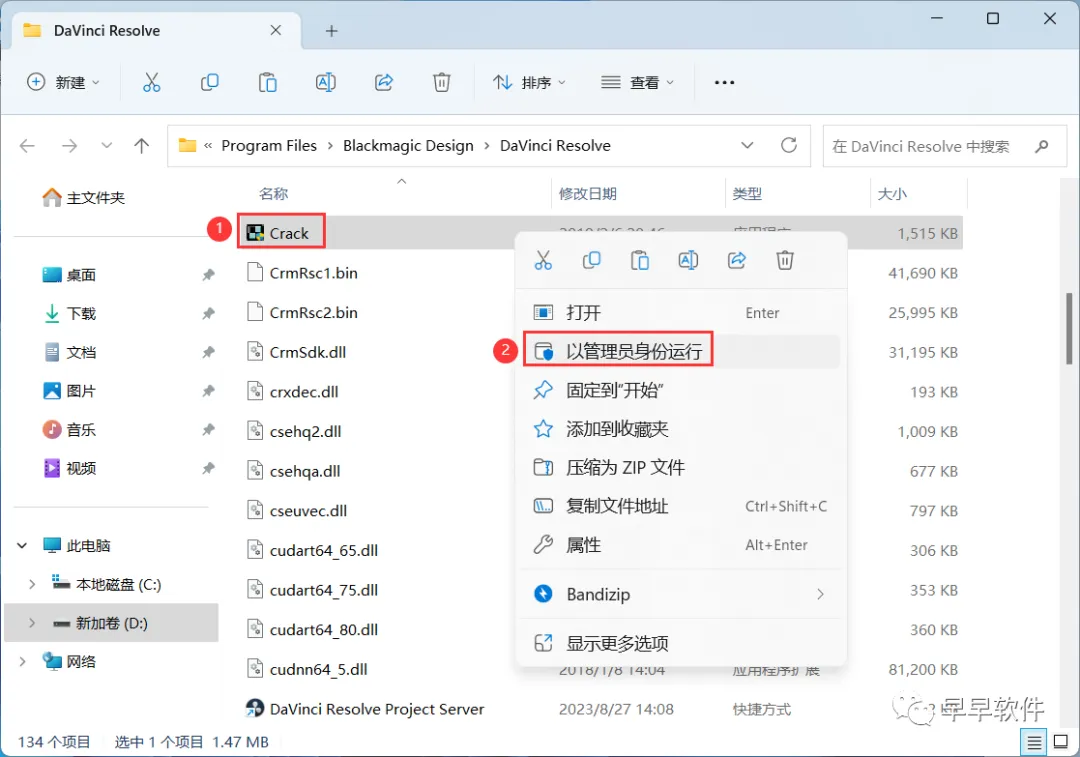
Task: Close the DaVinci Resolve tab
Action: (276, 30)
